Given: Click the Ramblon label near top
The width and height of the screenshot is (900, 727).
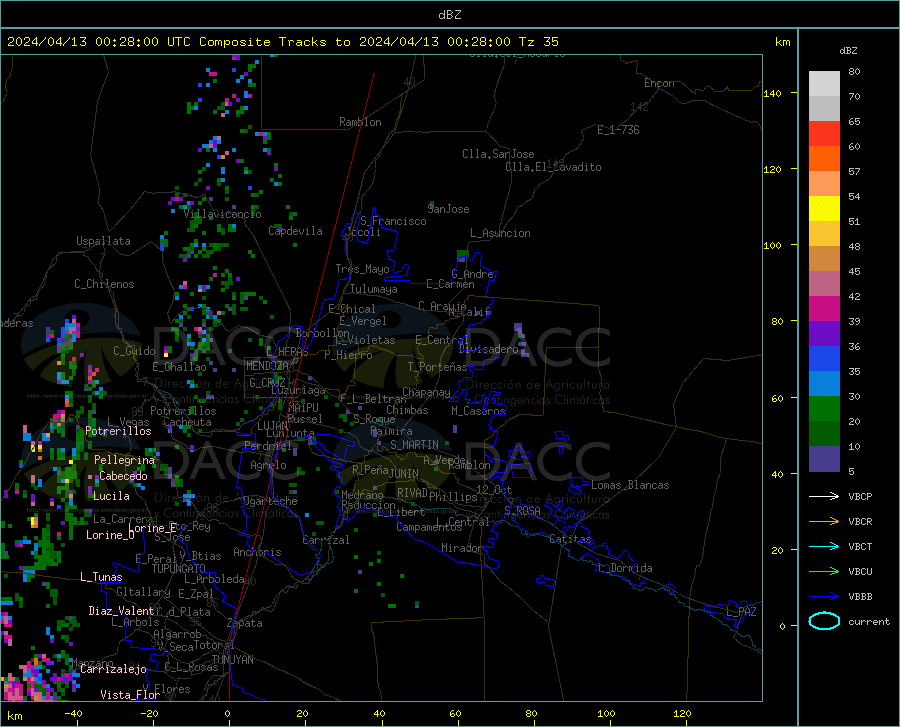Looking at the screenshot, I should click(360, 122).
